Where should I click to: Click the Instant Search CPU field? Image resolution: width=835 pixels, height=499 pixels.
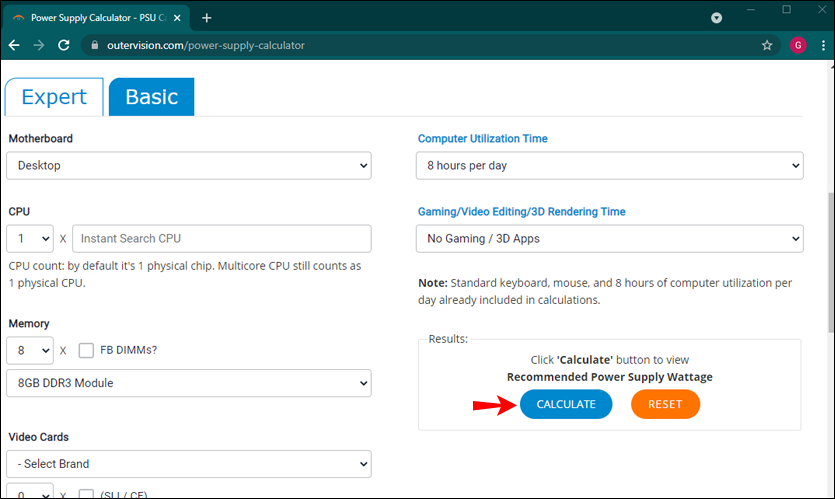(221, 238)
